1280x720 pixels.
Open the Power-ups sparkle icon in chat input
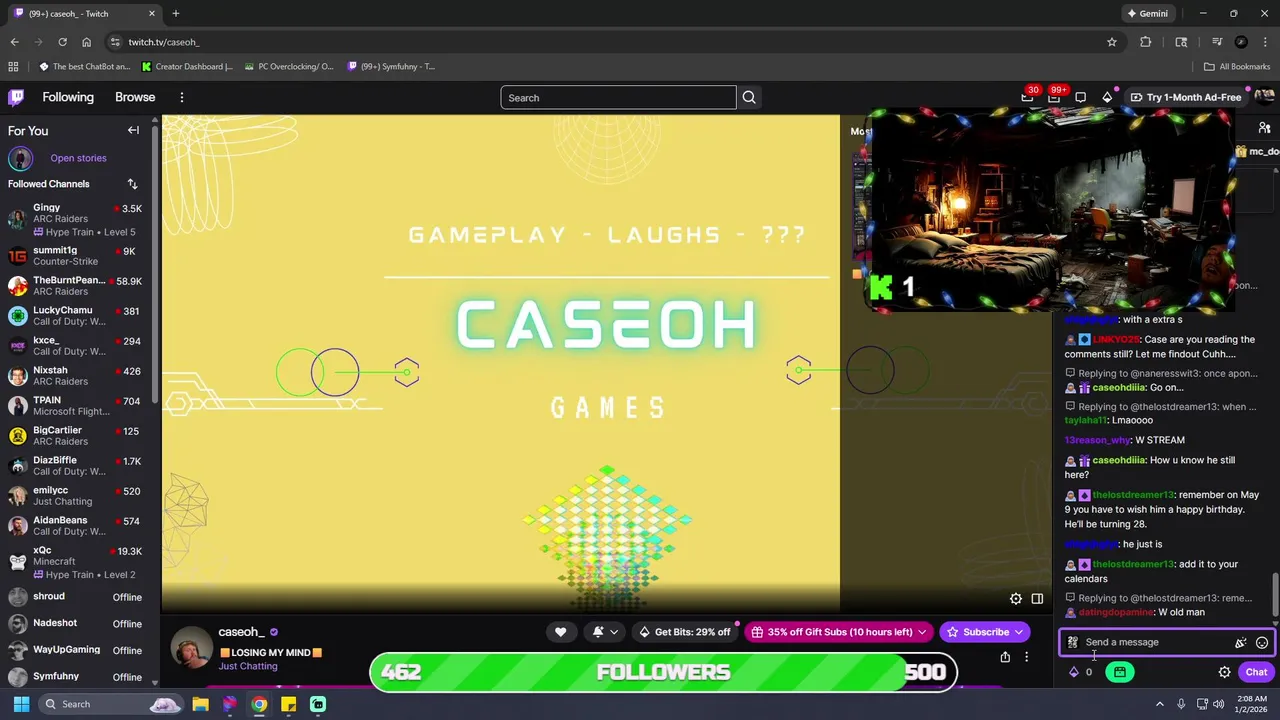coord(1240,643)
